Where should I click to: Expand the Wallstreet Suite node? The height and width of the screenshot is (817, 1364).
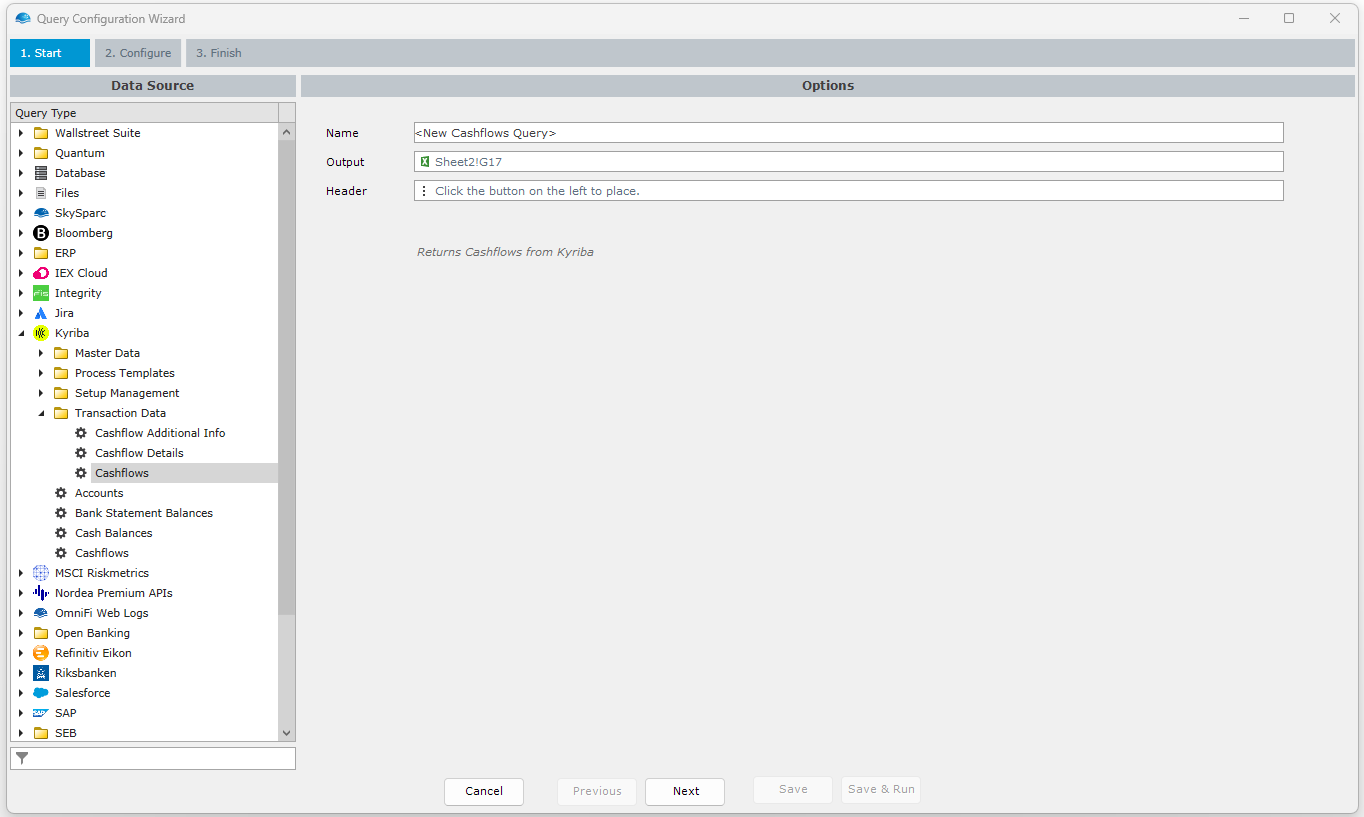point(21,133)
